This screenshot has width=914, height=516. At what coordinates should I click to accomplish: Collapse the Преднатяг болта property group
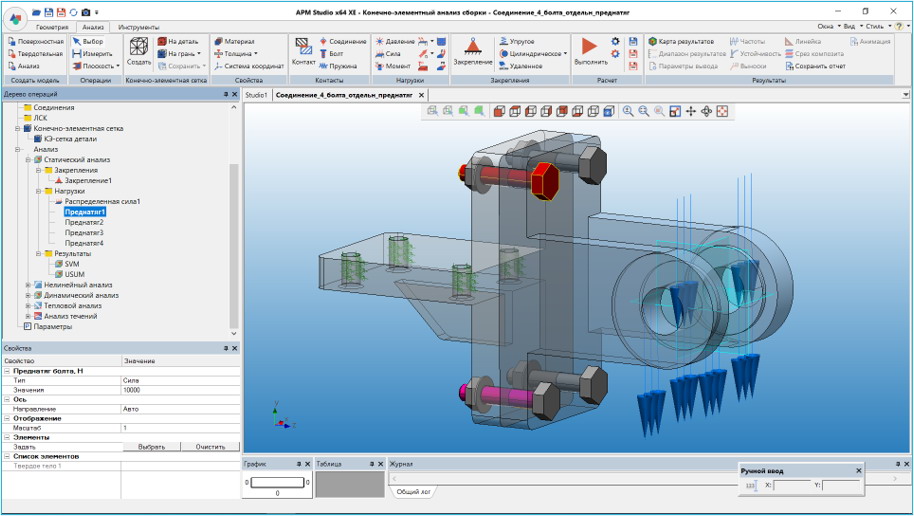7,371
